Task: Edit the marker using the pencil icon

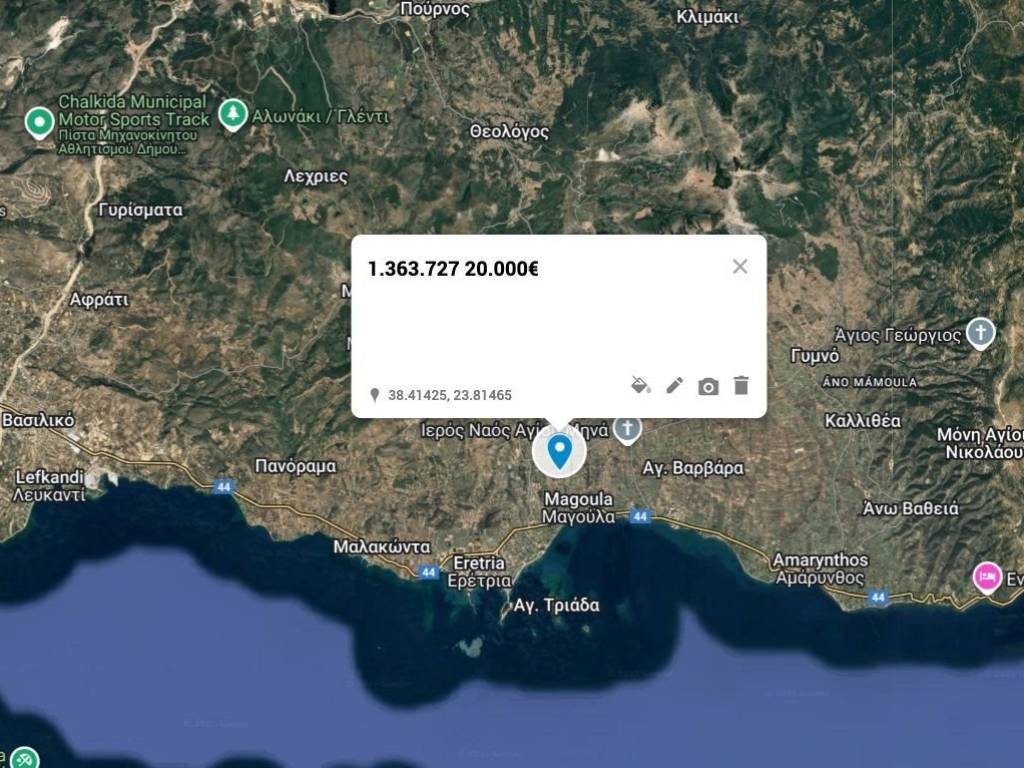Action: point(673,383)
